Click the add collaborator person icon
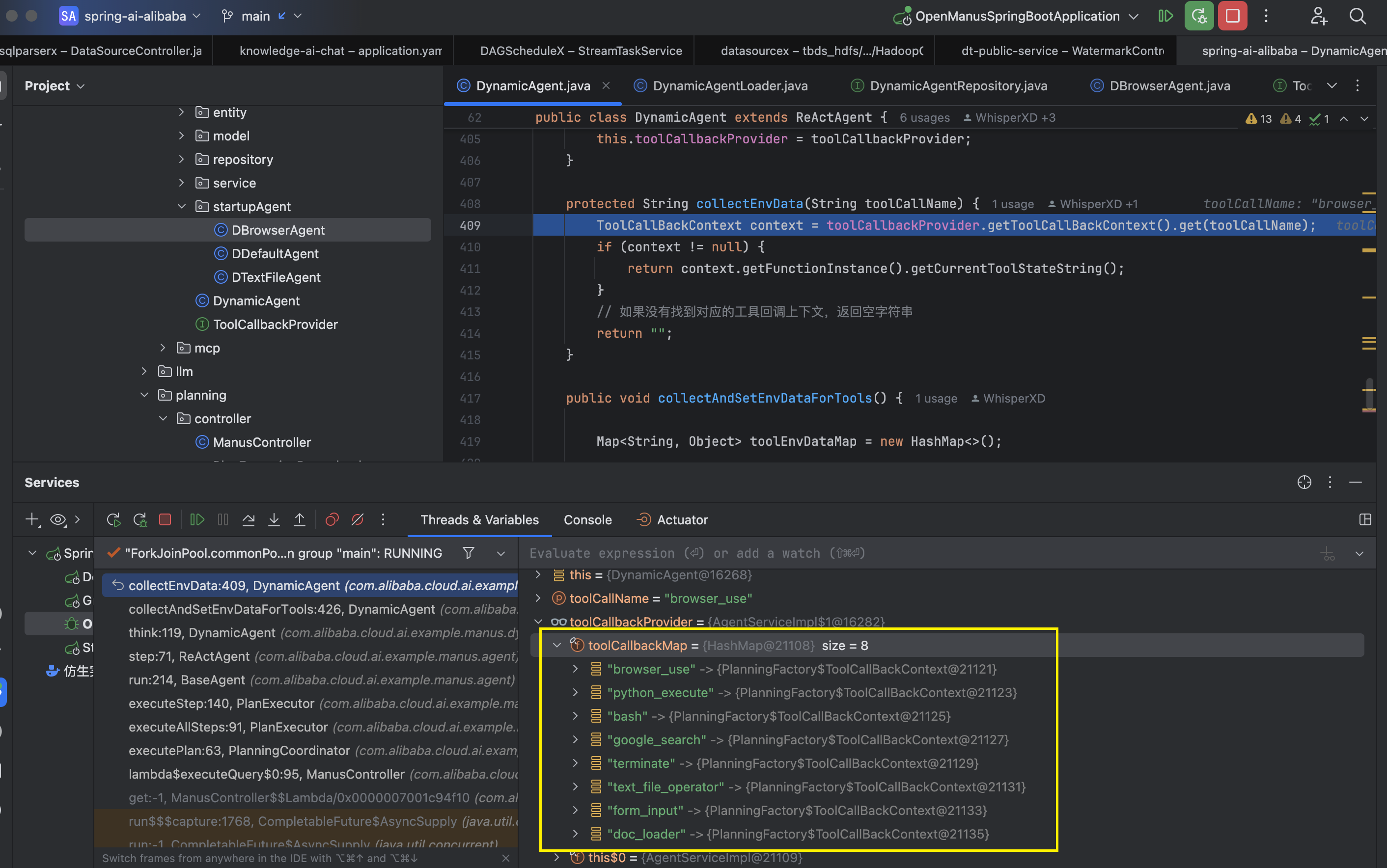The width and height of the screenshot is (1387, 868). tap(1319, 16)
